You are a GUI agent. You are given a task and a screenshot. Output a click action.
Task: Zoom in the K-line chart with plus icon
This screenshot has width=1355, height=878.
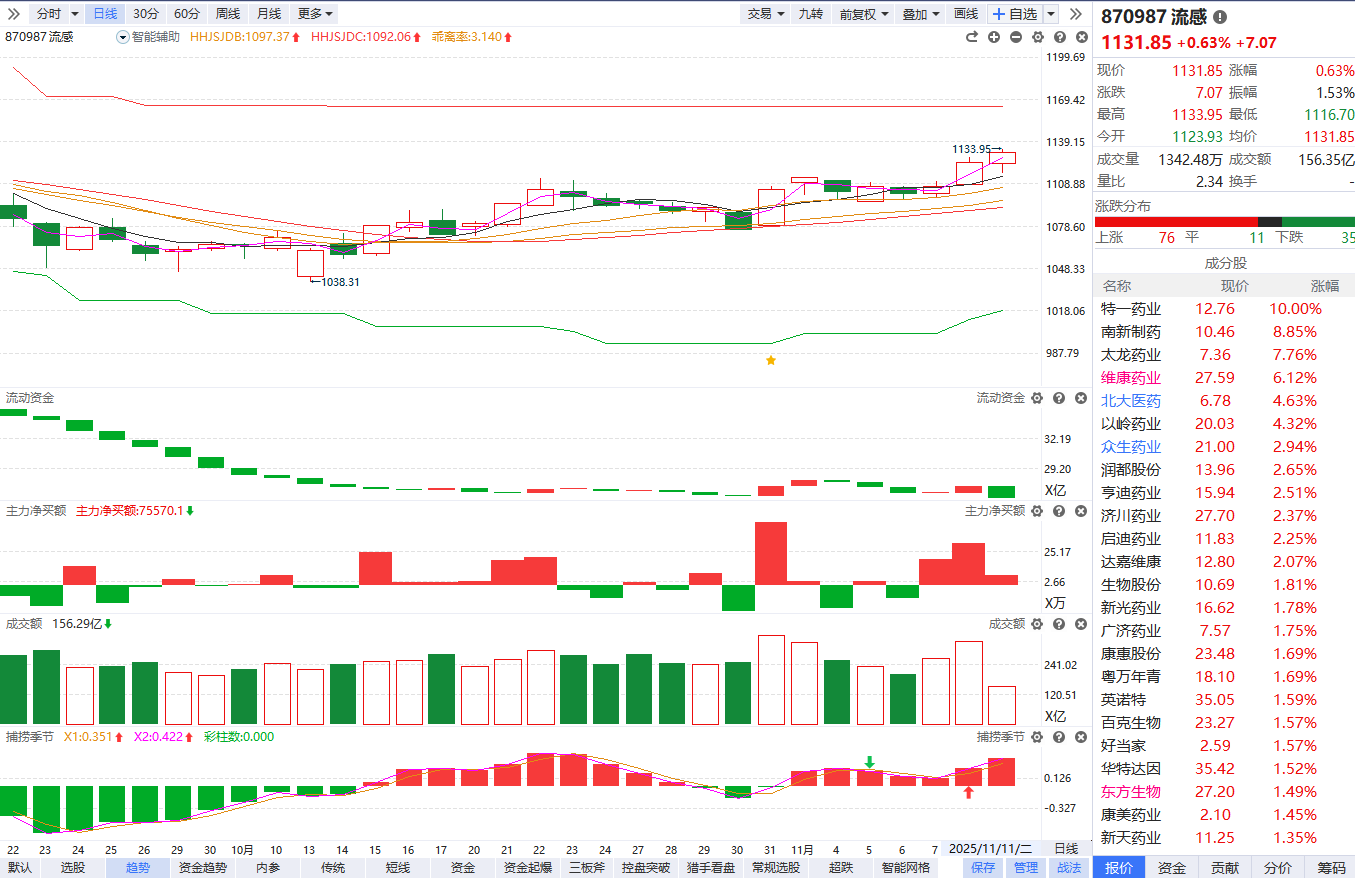(x=994, y=37)
